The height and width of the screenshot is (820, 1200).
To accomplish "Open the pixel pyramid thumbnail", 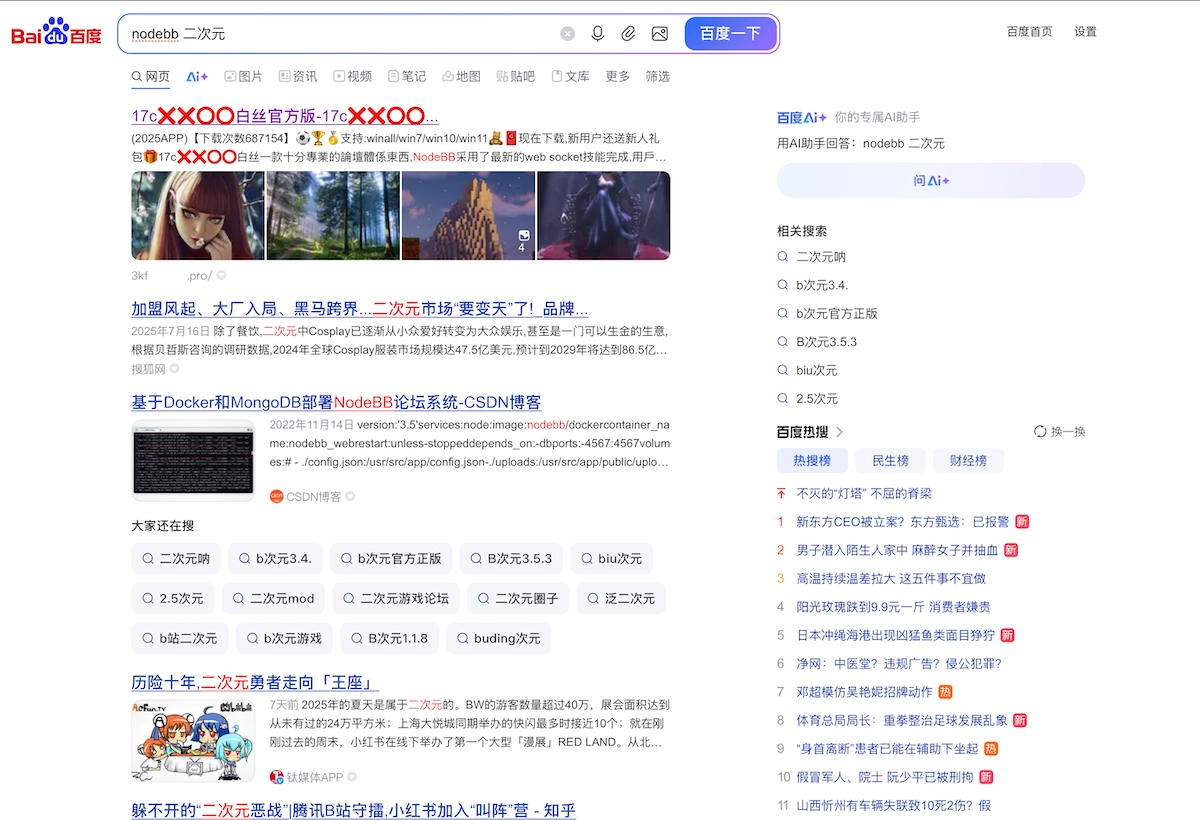I will point(468,215).
